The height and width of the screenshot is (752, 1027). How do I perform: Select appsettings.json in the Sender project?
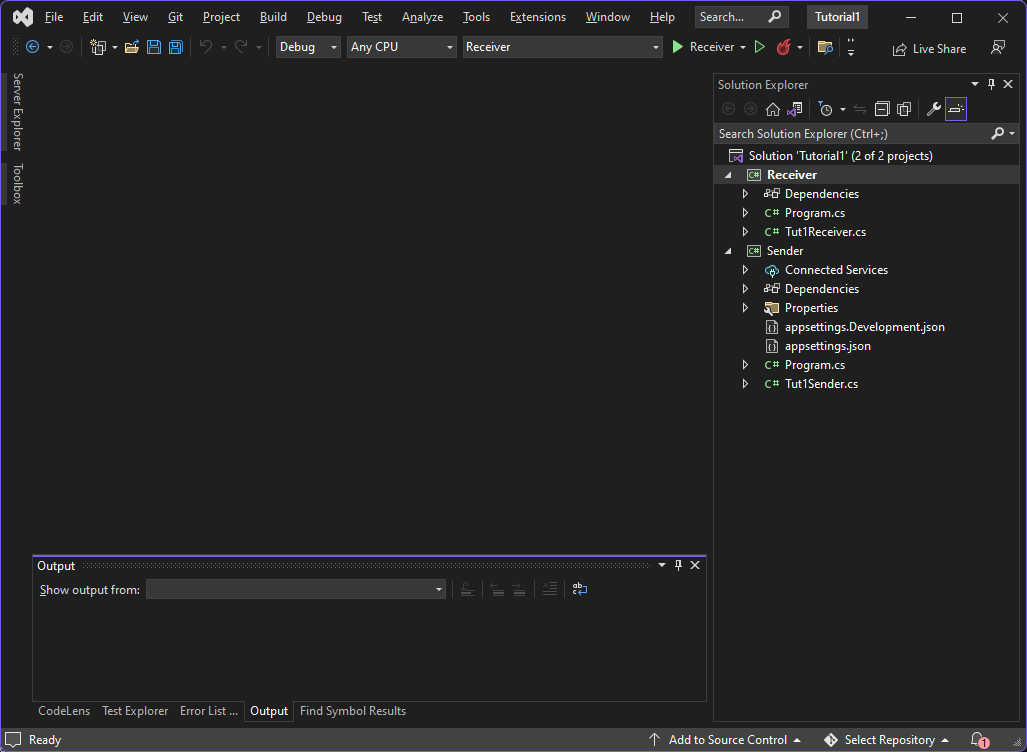(827, 346)
